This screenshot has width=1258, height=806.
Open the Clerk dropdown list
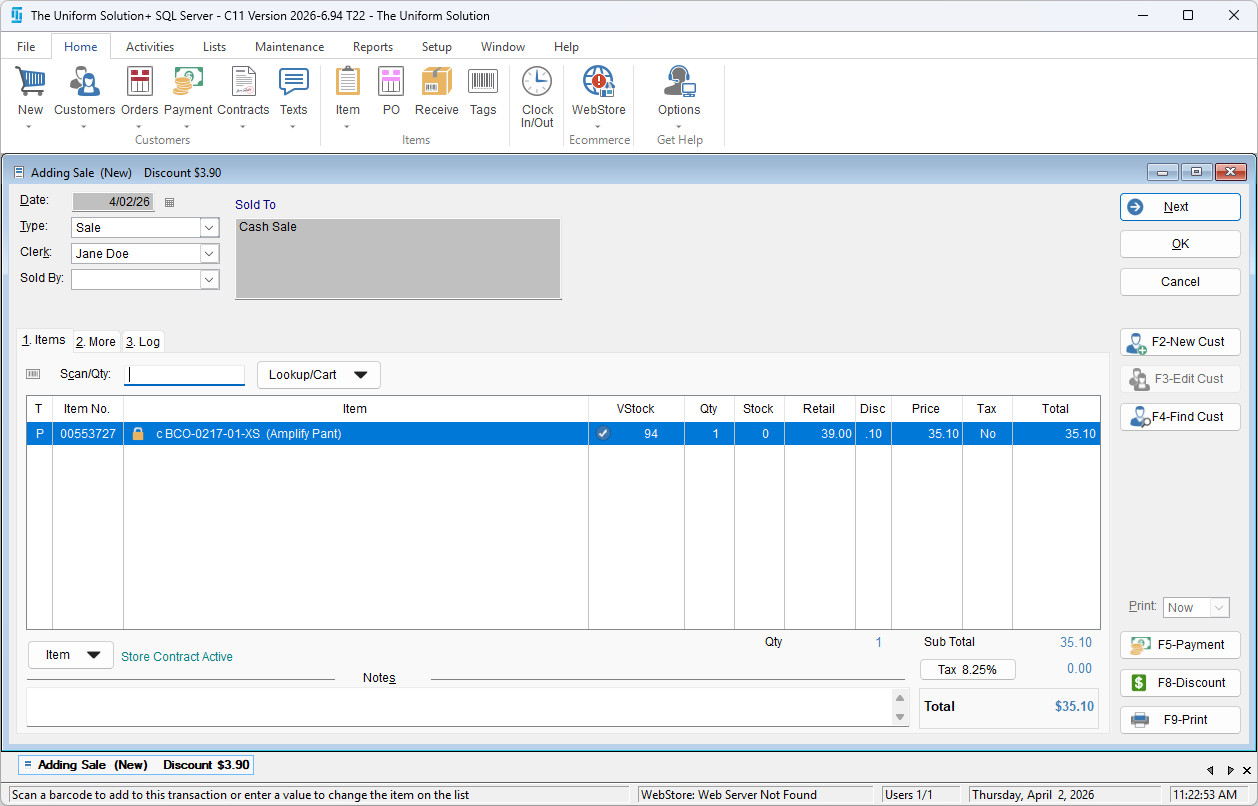click(209, 254)
